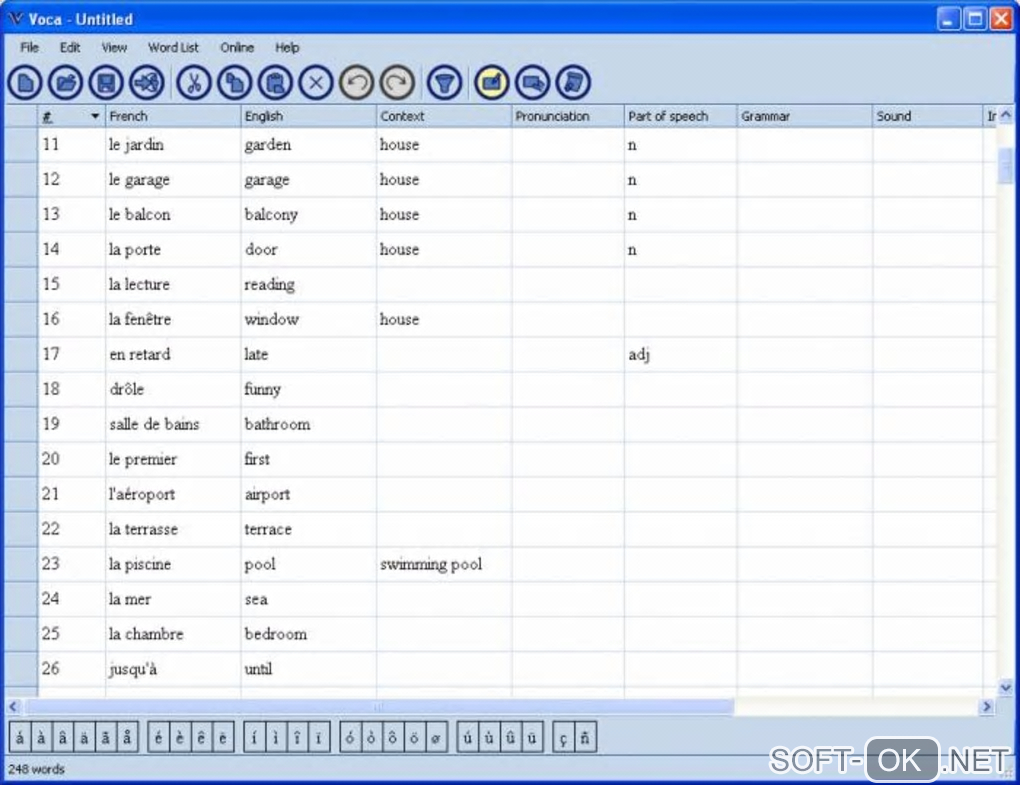Sort by the French column header
Image resolution: width=1020 pixels, height=785 pixels.
(x=173, y=116)
